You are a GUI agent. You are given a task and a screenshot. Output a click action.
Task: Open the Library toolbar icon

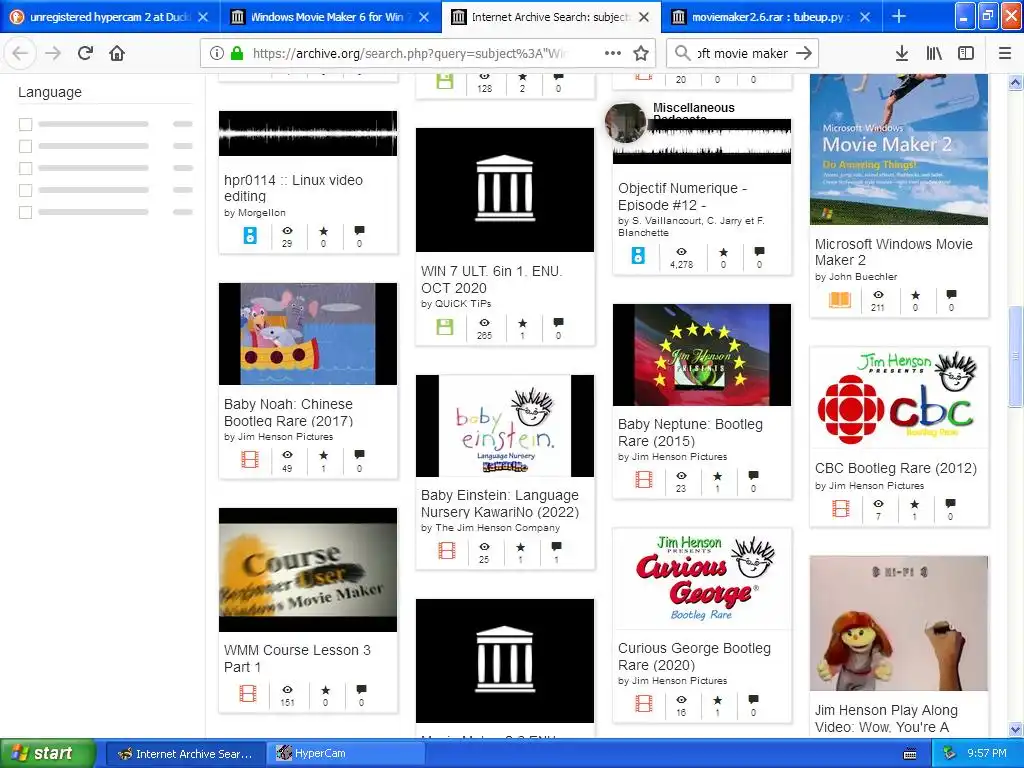click(x=934, y=54)
